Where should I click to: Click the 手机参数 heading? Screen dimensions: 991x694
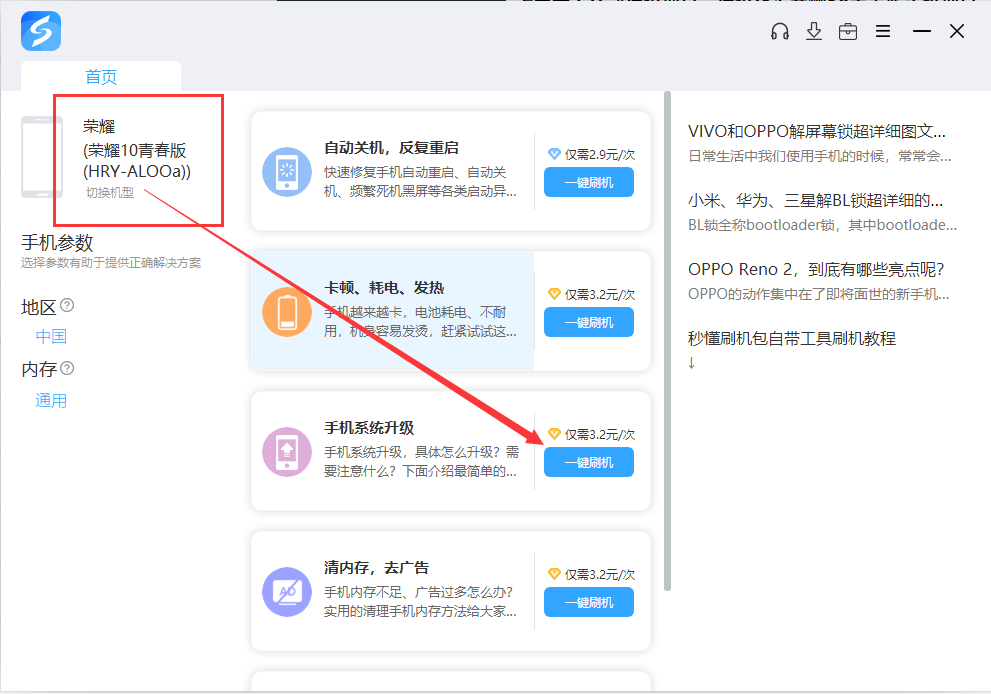(x=58, y=243)
